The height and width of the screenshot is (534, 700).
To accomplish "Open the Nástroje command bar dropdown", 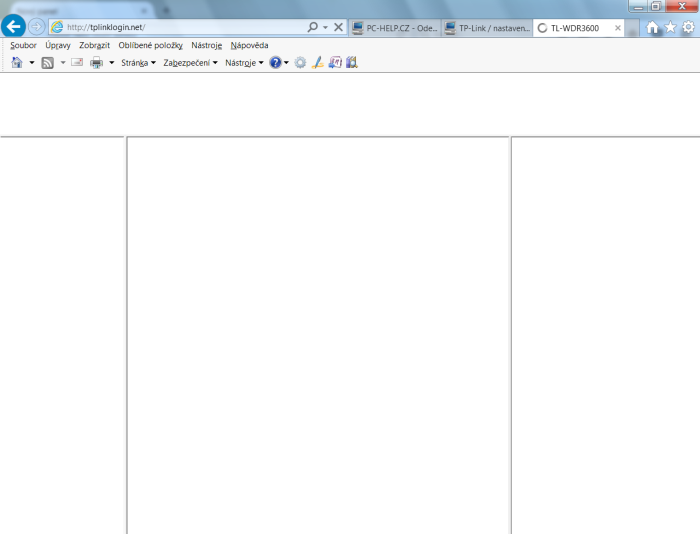I will [244, 63].
